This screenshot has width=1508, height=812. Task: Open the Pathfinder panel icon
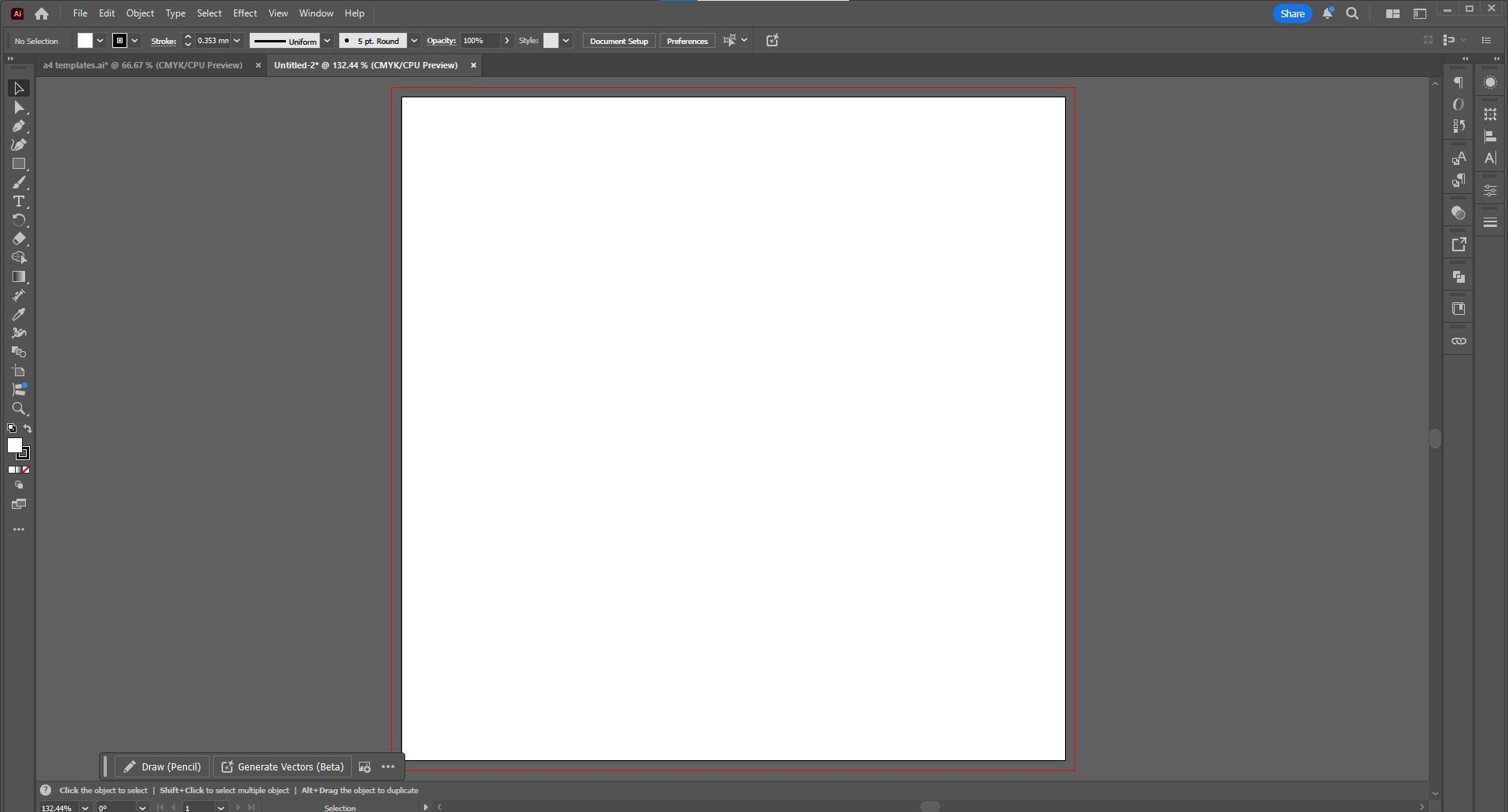[x=1459, y=277]
